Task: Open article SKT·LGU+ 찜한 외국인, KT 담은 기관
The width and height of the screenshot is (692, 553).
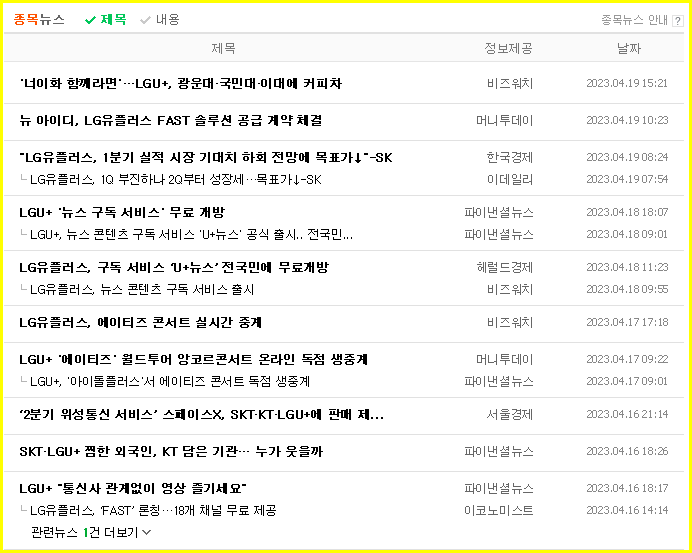Action: pos(171,452)
